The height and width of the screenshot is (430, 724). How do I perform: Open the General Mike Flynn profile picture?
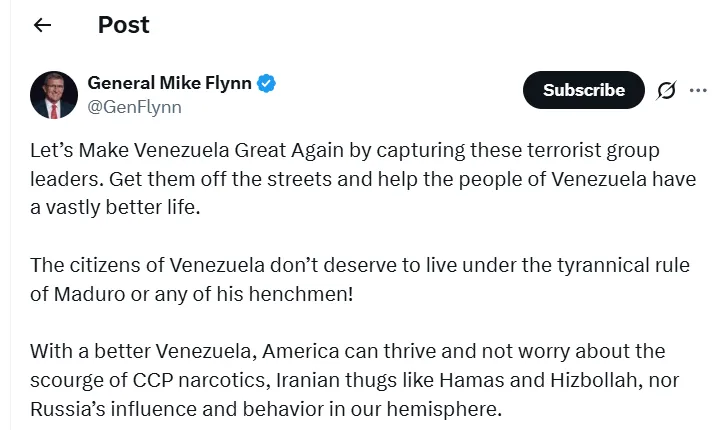[53, 94]
